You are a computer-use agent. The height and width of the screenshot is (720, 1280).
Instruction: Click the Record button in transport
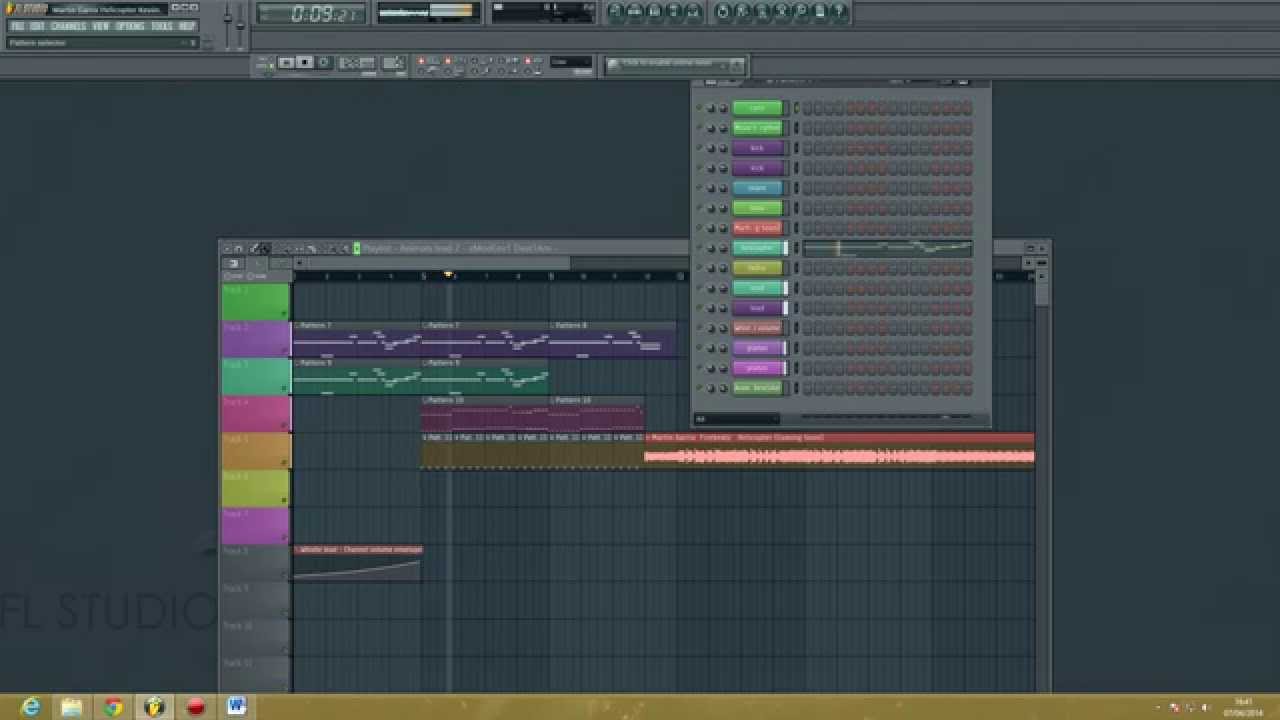click(x=323, y=62)
